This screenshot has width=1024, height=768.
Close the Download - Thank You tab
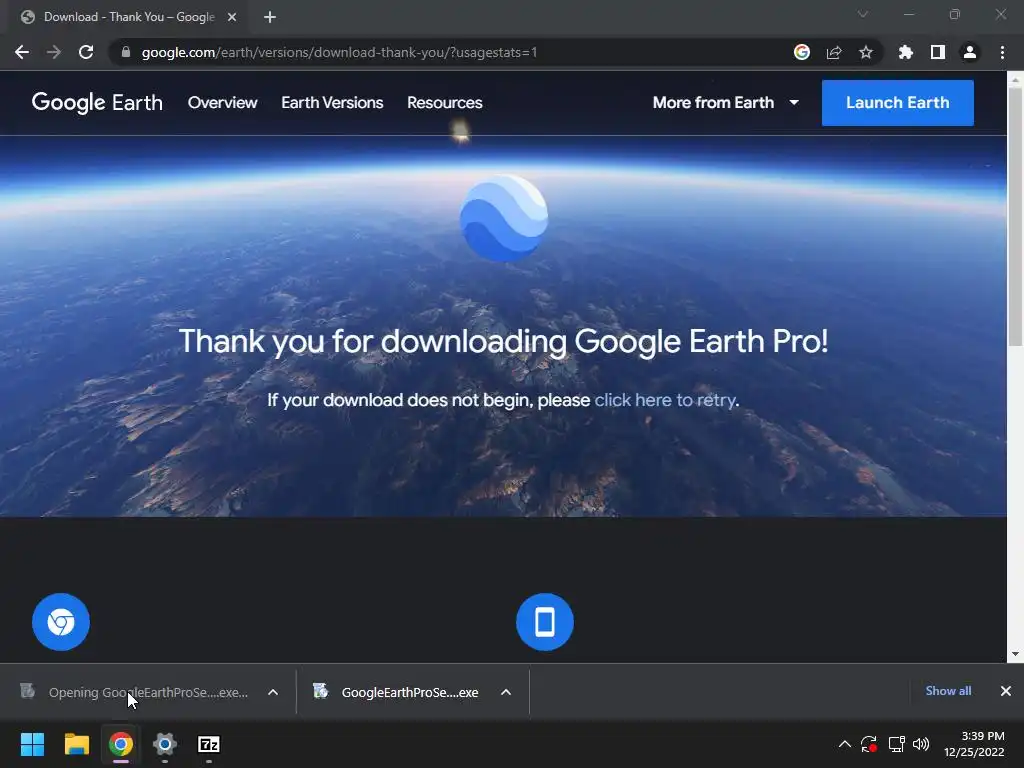232,17
